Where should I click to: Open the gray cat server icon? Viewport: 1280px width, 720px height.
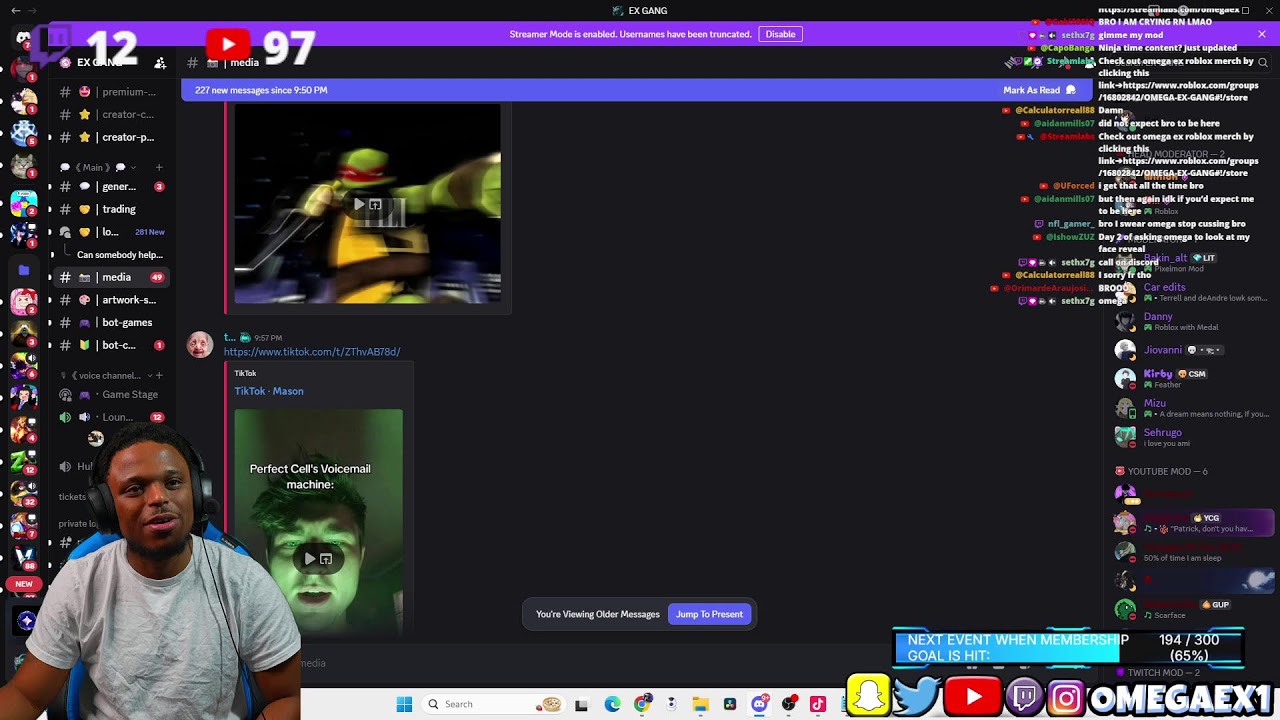pos(24,165)
